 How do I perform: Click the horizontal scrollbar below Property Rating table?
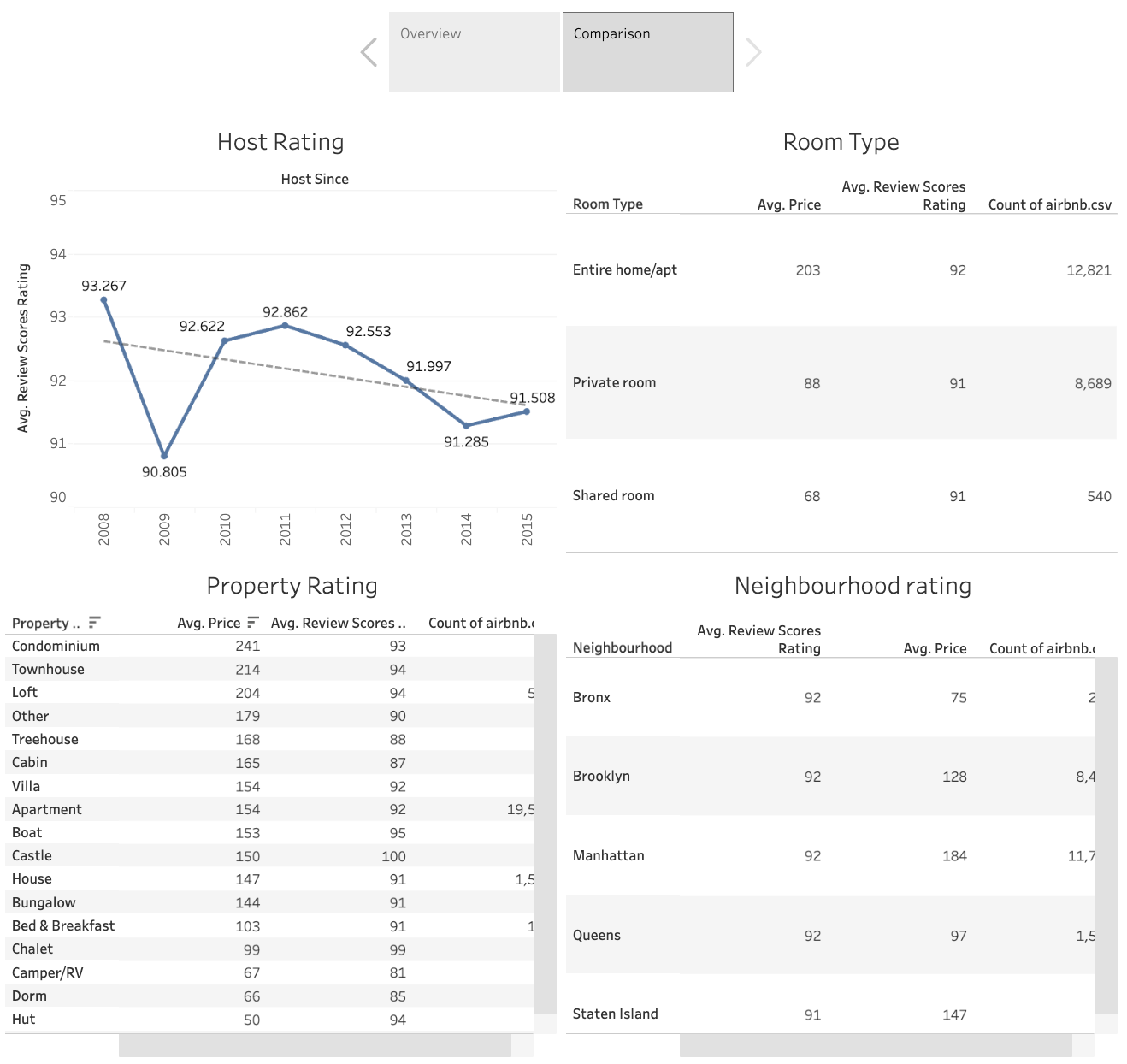pyautogui.click(x=316, y=1045)
